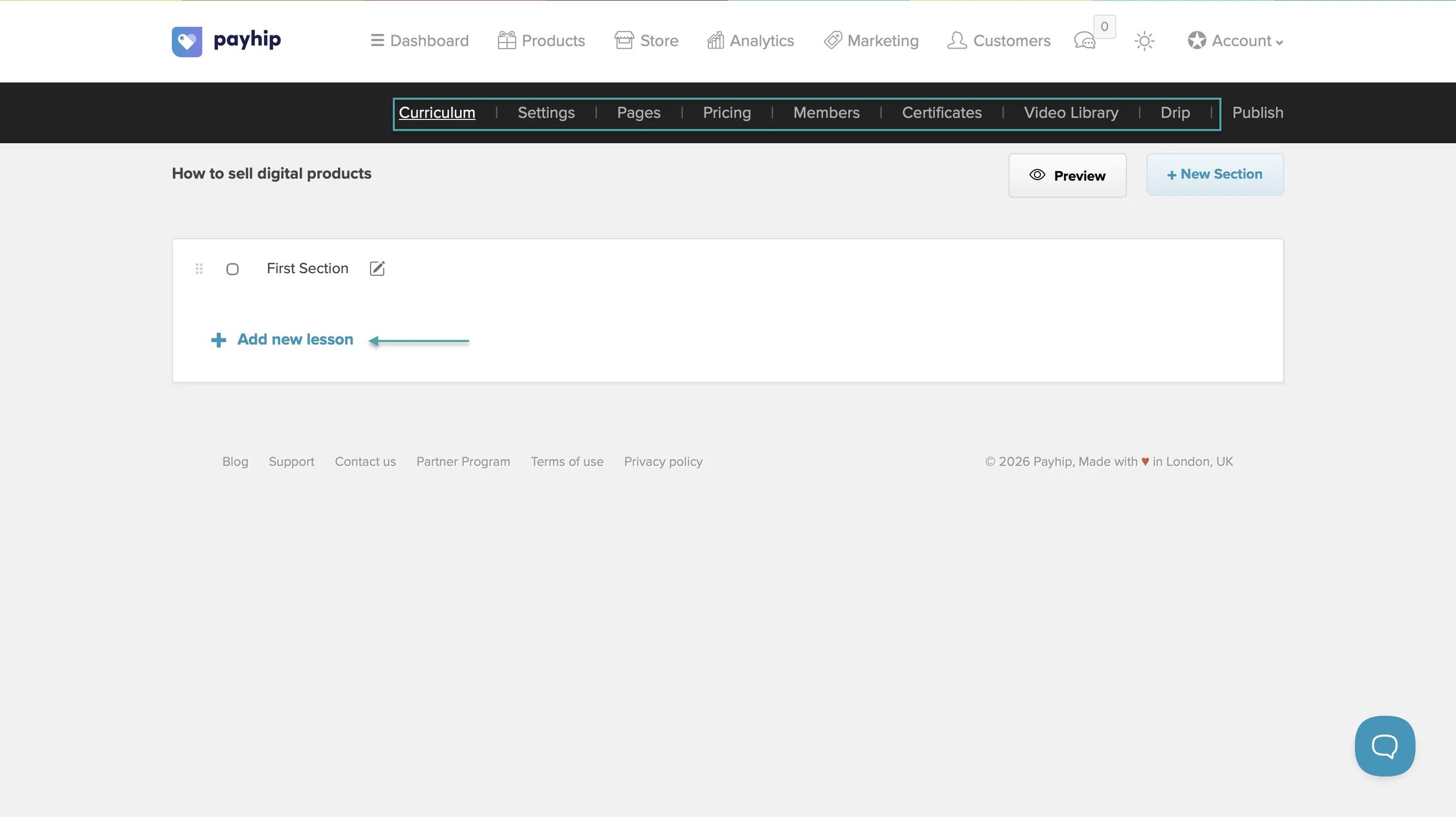Preview the course
1456x817 pixels.
click(1067, 175)
